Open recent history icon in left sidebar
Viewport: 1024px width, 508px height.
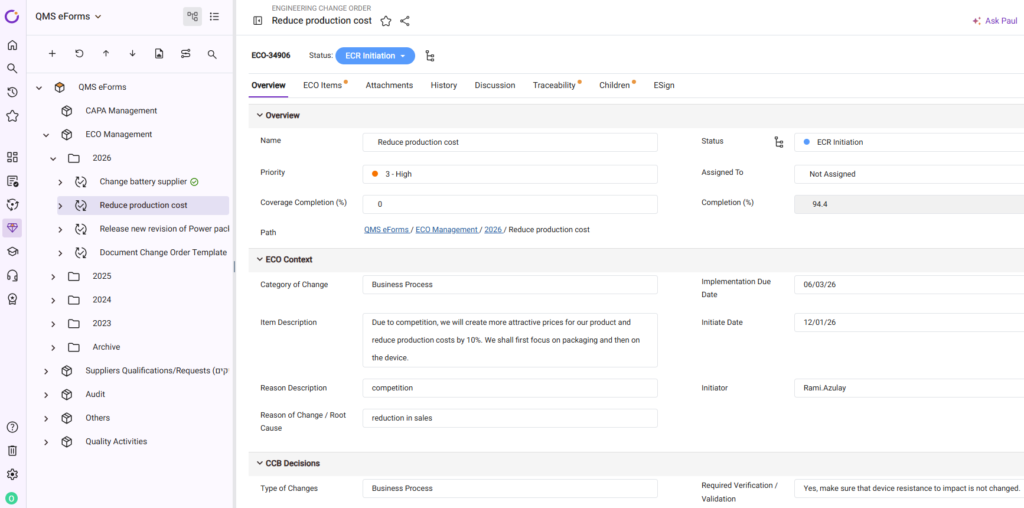(12, 92)
